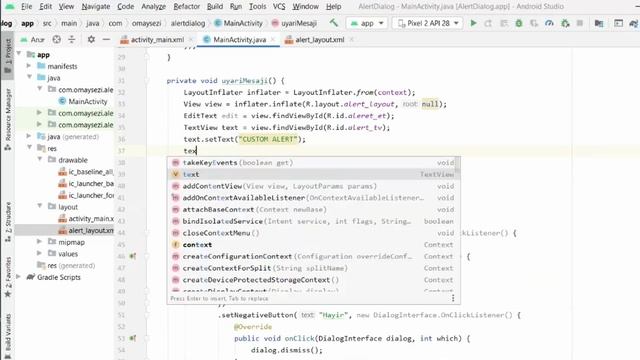640x360 pixels.
Task: Click the Make Project hammer icon
Action: pyautogui.click(x=334, y=23)
